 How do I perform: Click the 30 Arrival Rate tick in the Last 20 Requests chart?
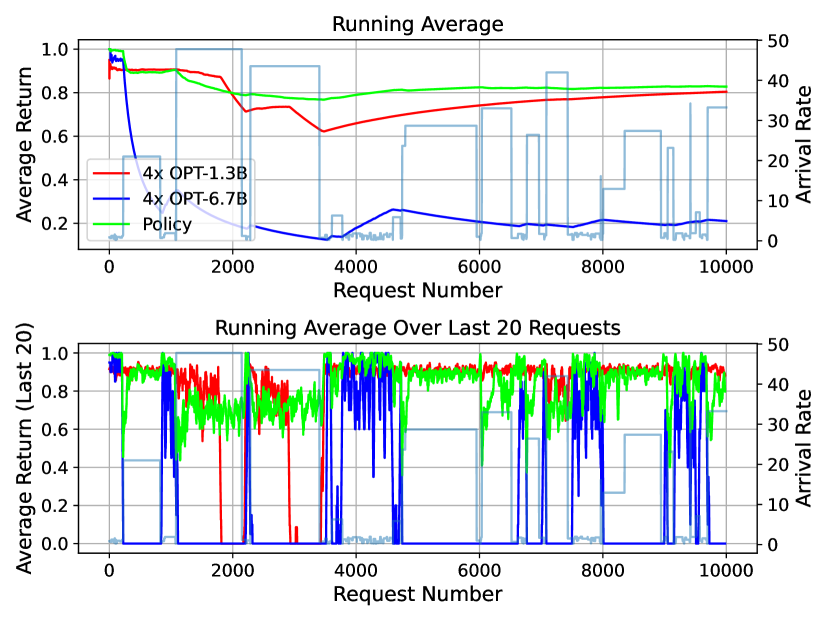[x=778, y=425]
